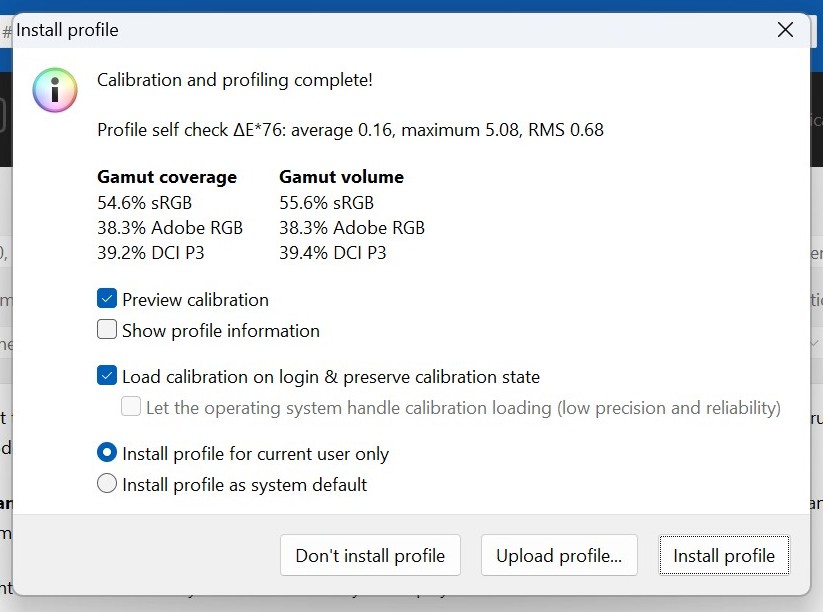Click the "Gamut volume" heading
The height and width of the screenshot is (612, 823).
tap(341, 177)
